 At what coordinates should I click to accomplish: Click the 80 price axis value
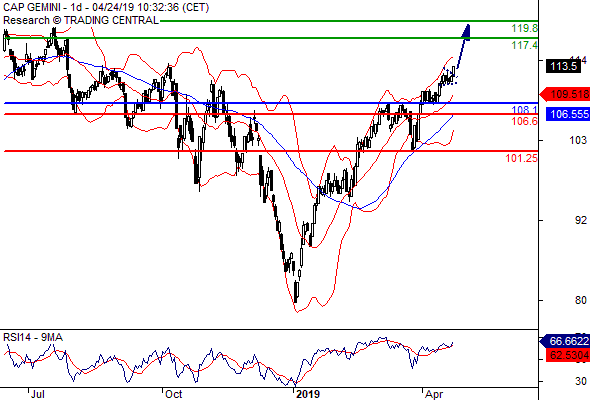581,300
